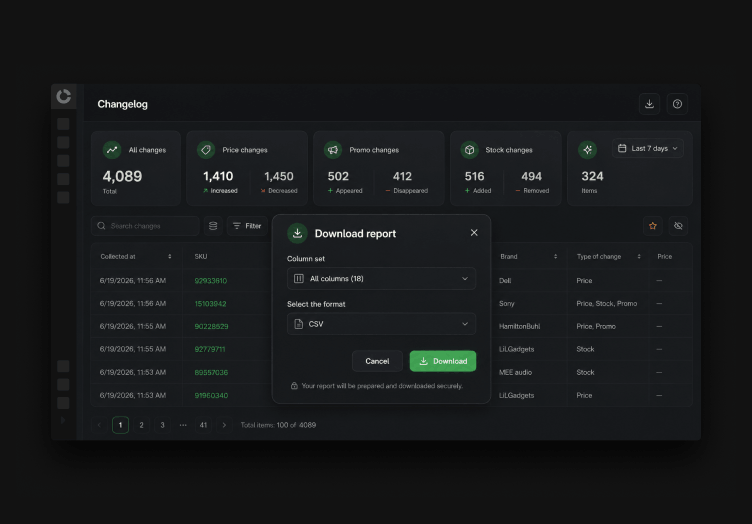Click the All changes trend icon

tap(112, 150)
